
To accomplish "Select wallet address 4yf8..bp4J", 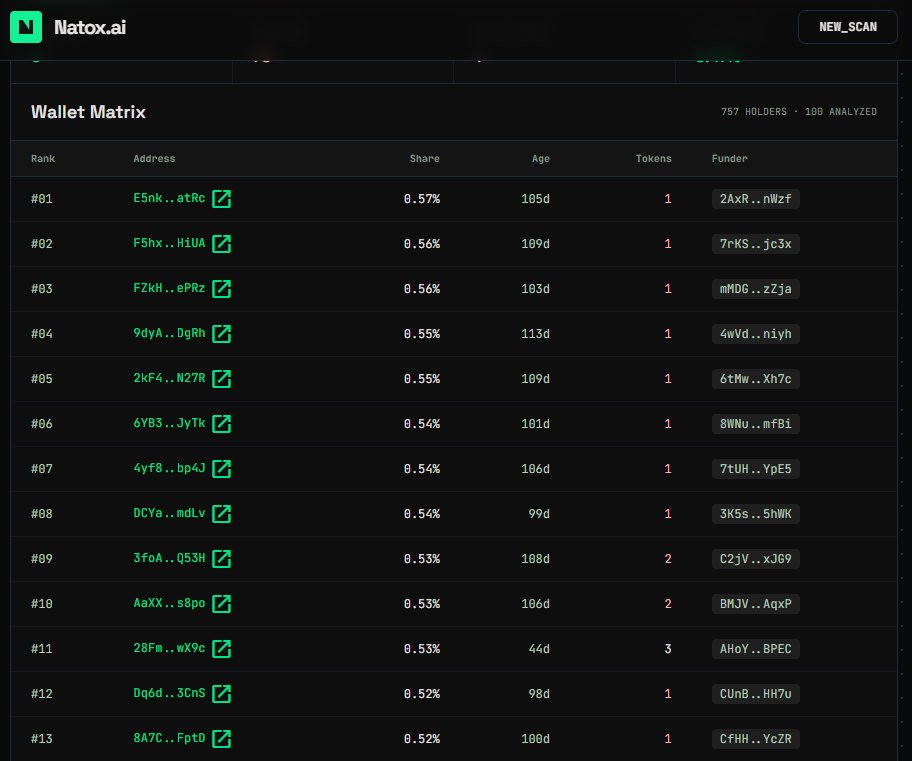I will (x=169, y=468).
